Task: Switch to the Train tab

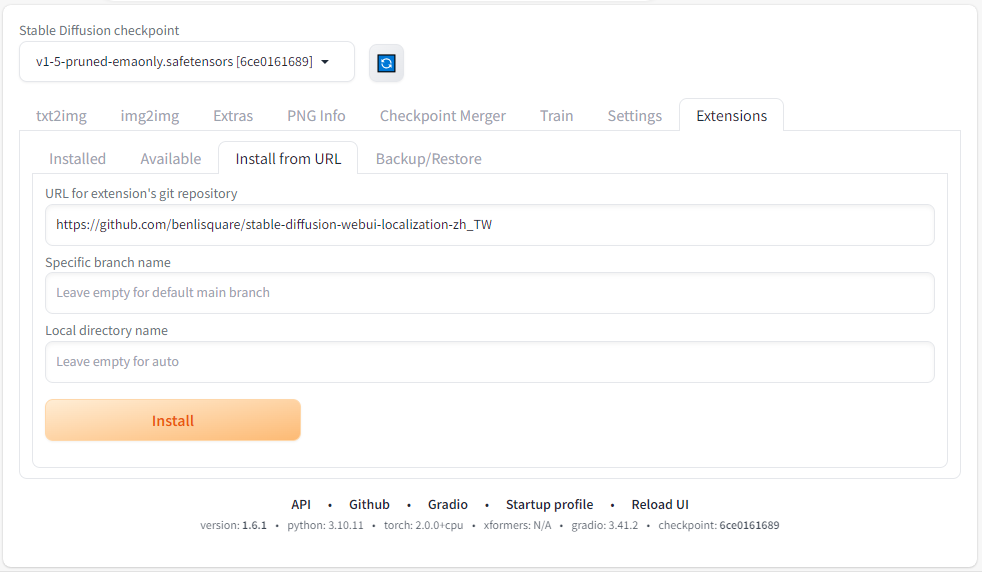Action: pos(556,116)
